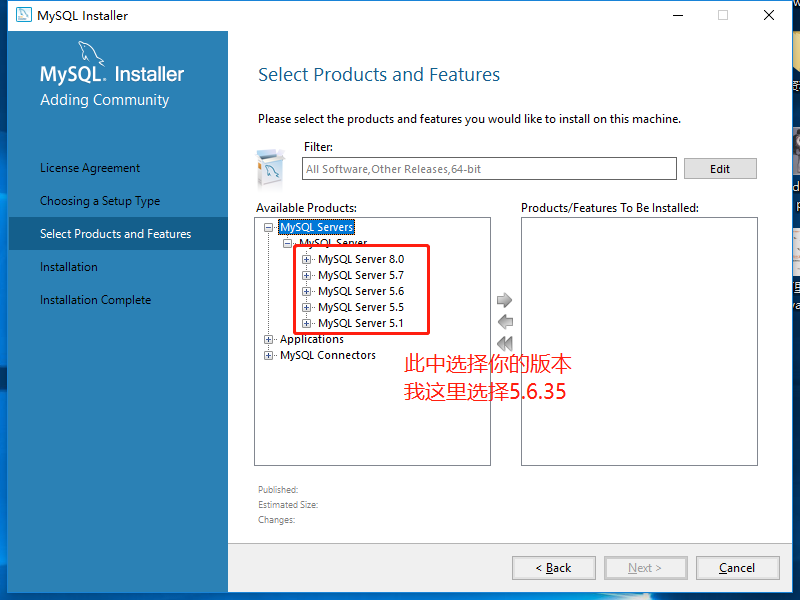The height and width of the screenshot is (600, 800).
Task: Select MySQL Server 5.7 in the tree
Action: [x=361, y=275]
